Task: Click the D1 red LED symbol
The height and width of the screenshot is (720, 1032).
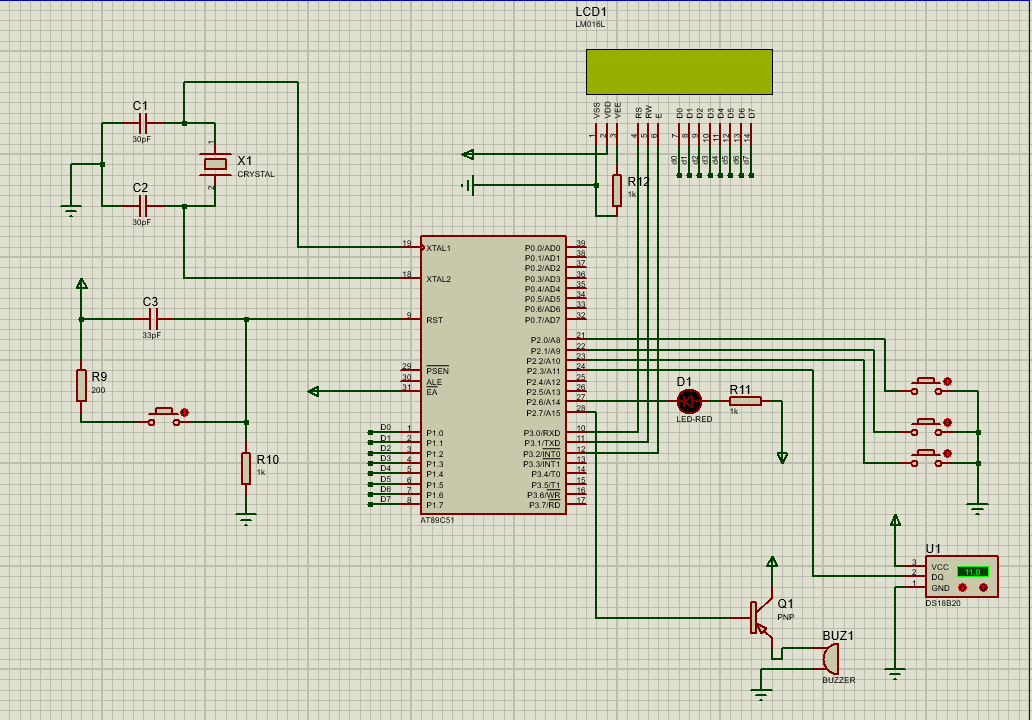Action: click(x=690, y=401)
